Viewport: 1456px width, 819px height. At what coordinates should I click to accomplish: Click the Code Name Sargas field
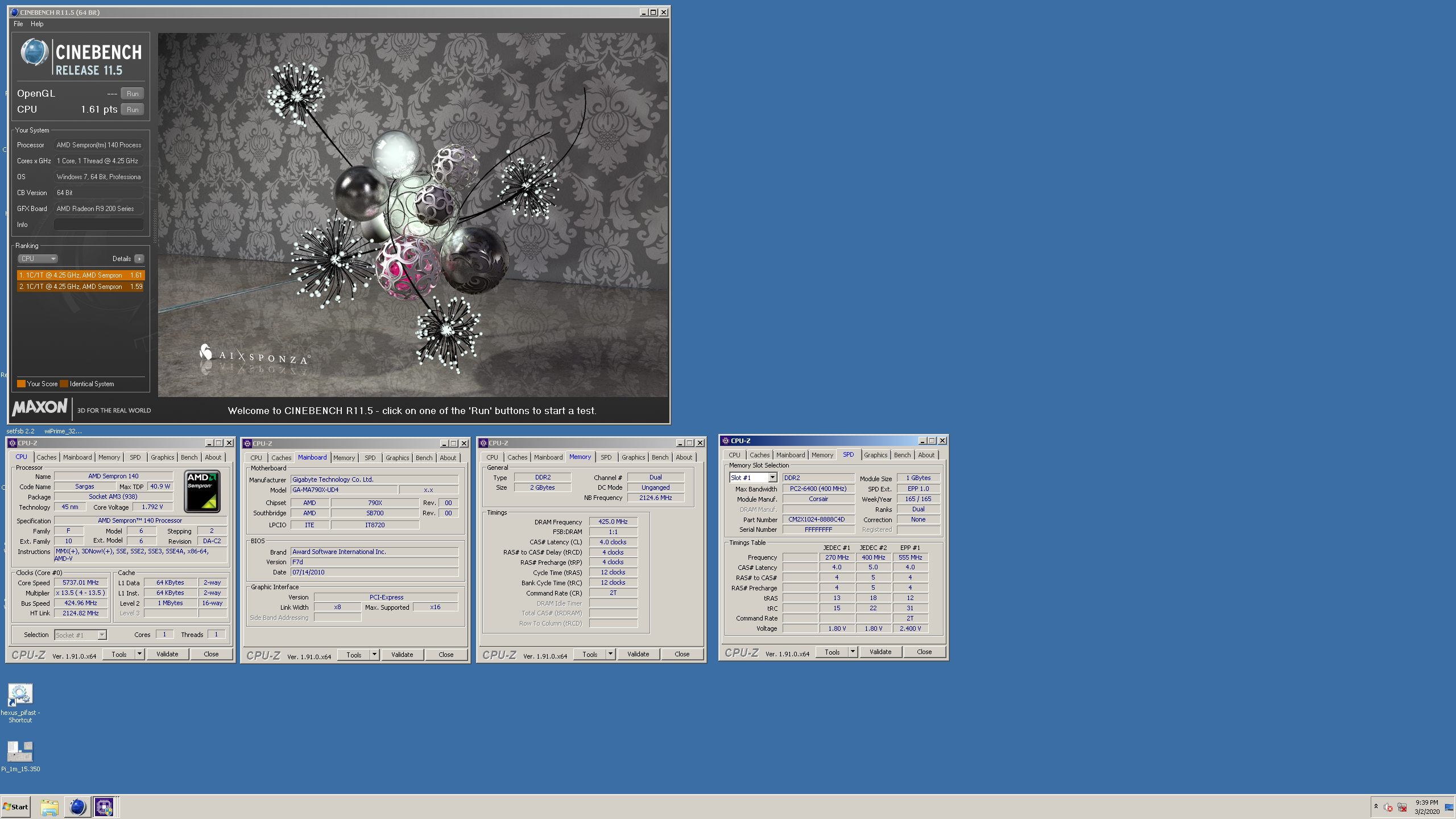coord(85,486)
